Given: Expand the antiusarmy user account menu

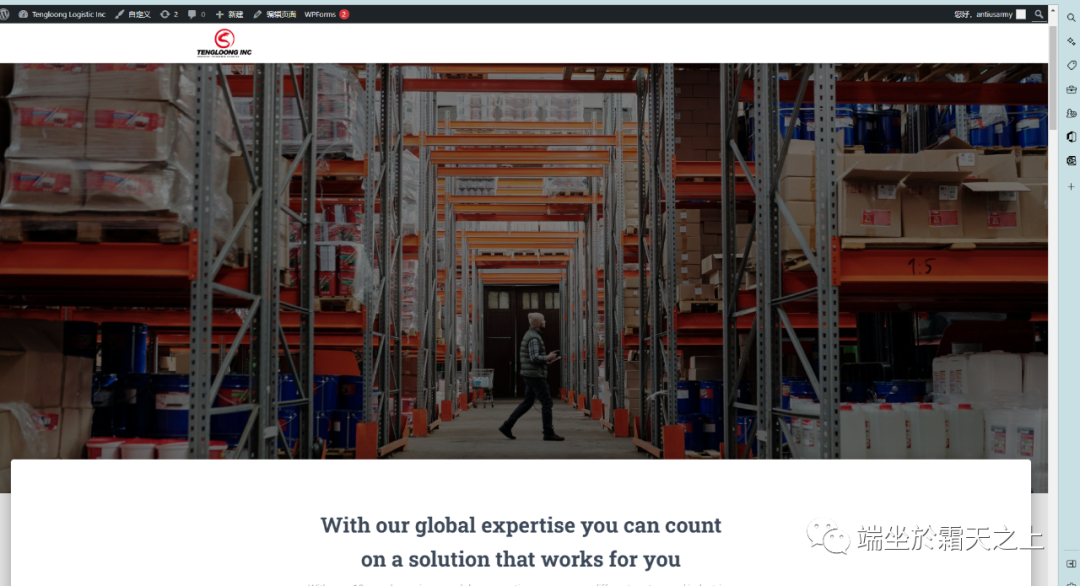Looking at the screenshot, I should pos(990,14).
